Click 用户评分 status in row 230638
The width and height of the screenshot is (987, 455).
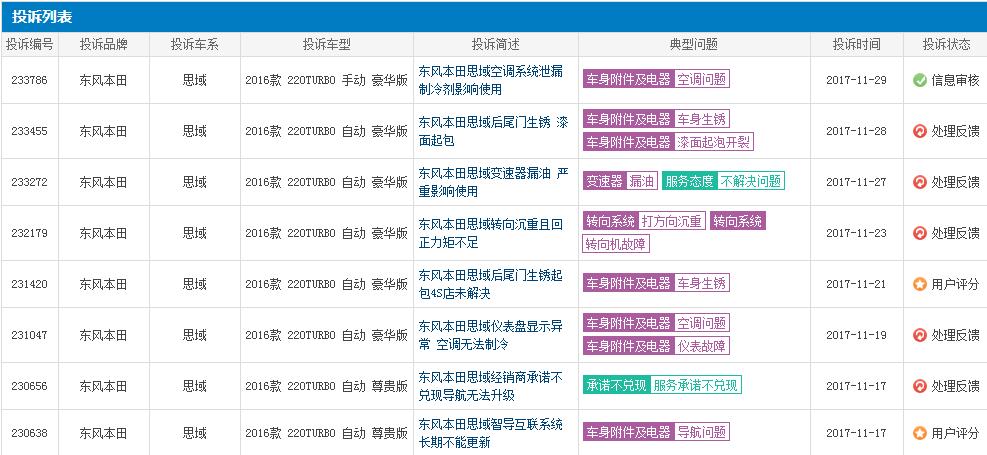click(955, 433)
